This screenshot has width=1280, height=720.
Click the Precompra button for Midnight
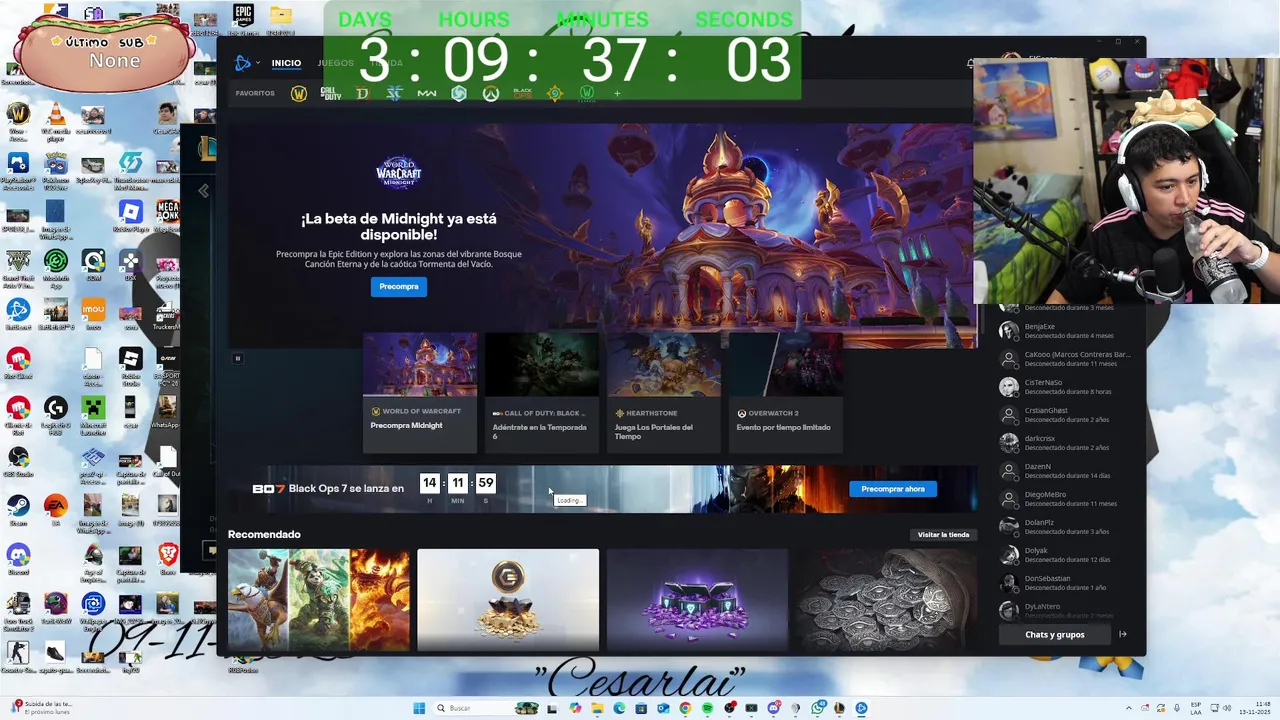coord(399,286)
